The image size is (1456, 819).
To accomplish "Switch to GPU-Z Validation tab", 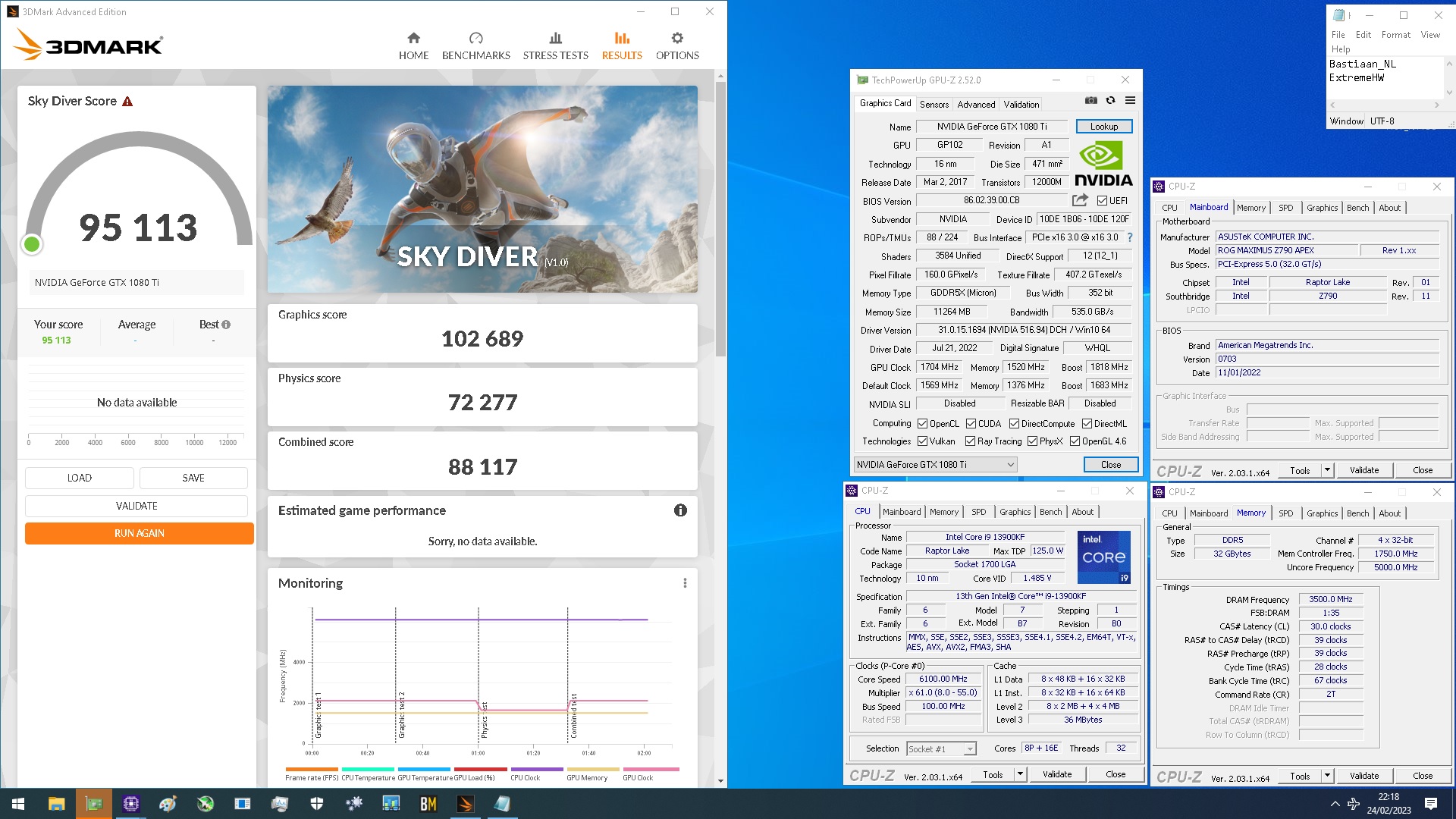I will pos(1021,105).
